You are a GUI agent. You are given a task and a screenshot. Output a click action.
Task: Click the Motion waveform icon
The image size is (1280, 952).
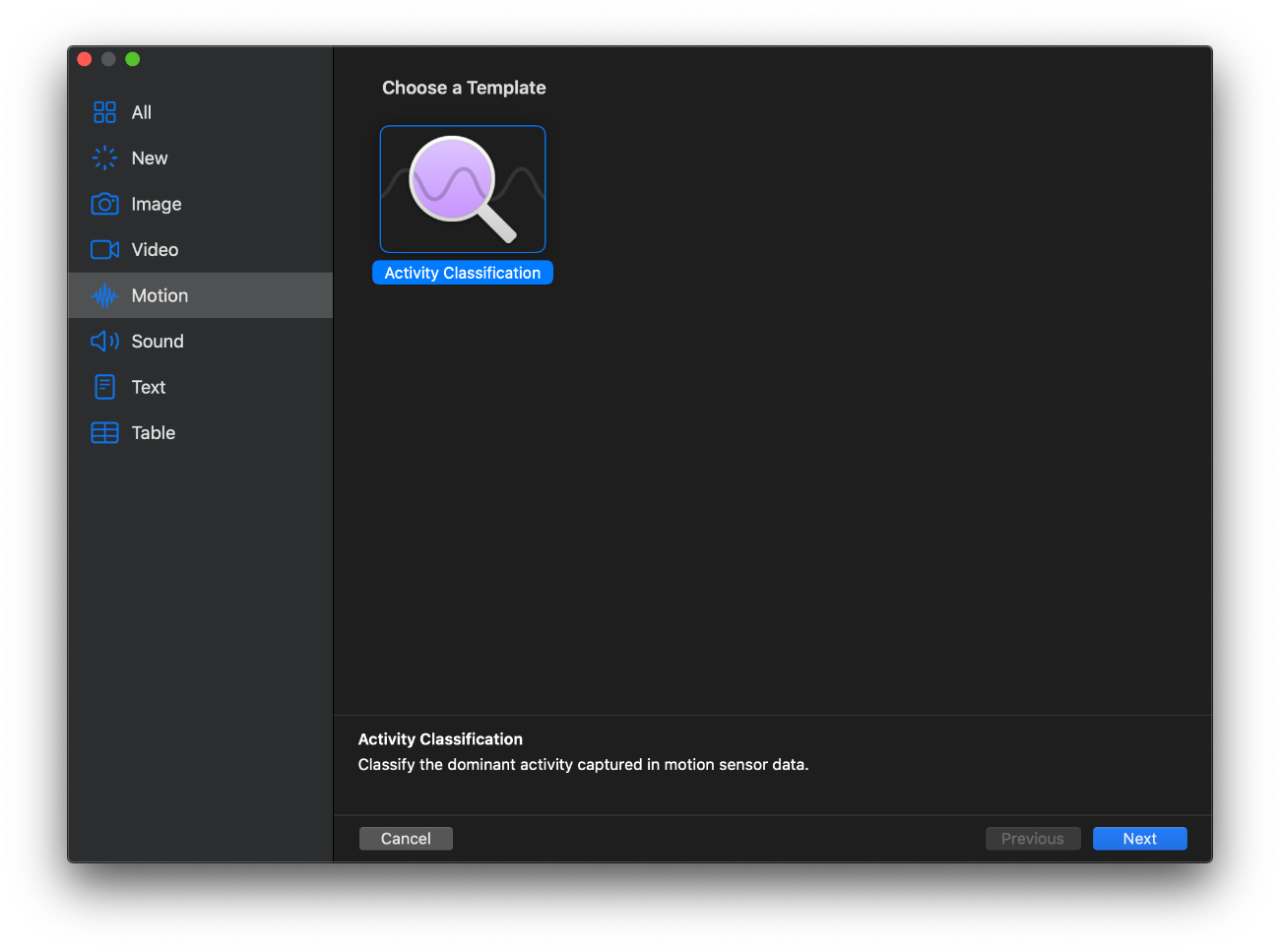coord(104,295)
